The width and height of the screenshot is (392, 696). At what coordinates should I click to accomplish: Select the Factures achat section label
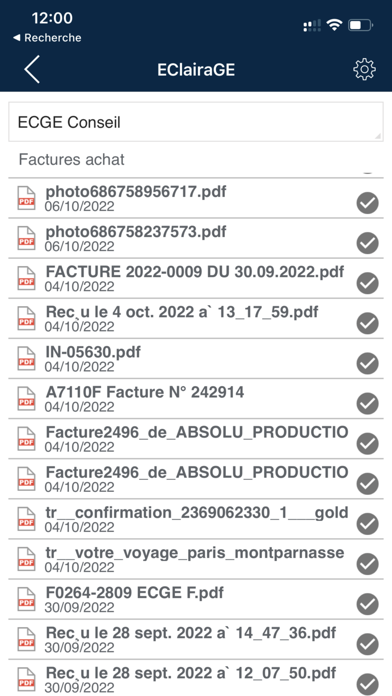click(71, 159)
